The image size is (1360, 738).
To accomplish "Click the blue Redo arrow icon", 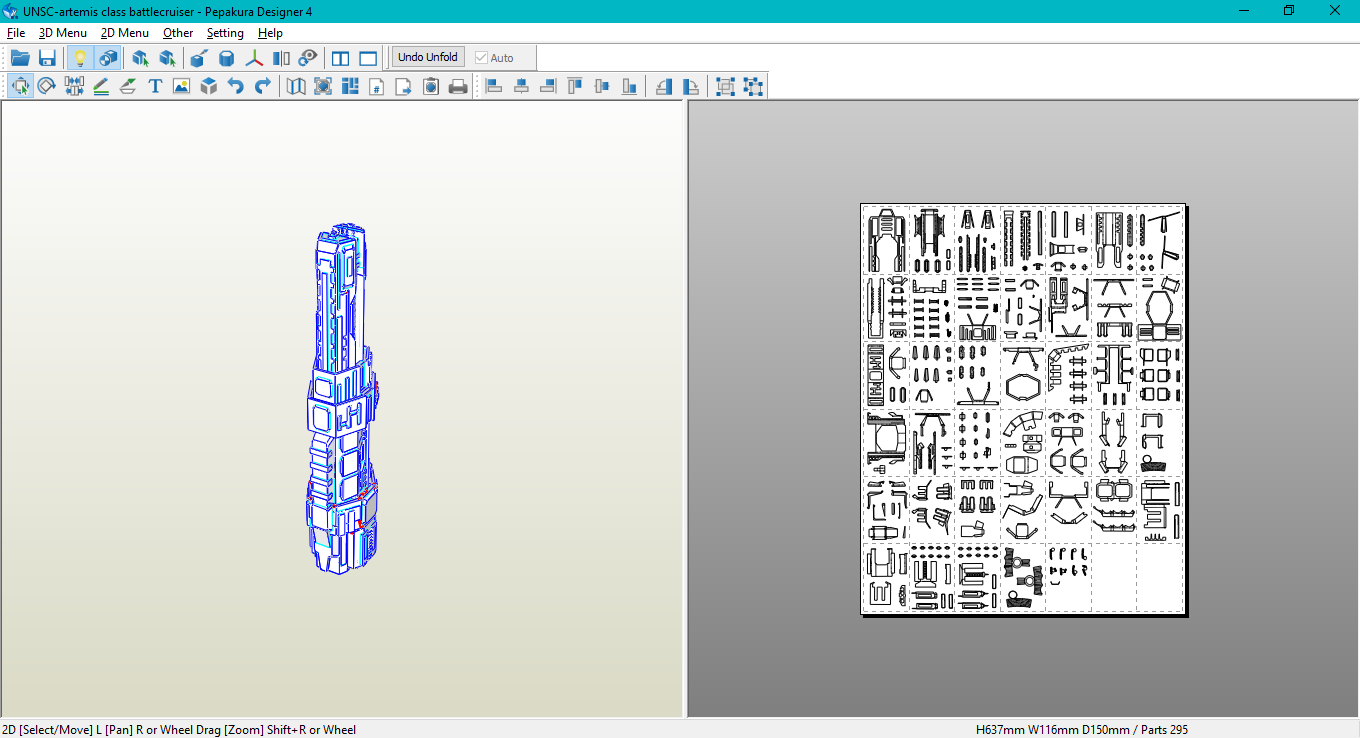I will pyautogui.click(x=262, y=87).
